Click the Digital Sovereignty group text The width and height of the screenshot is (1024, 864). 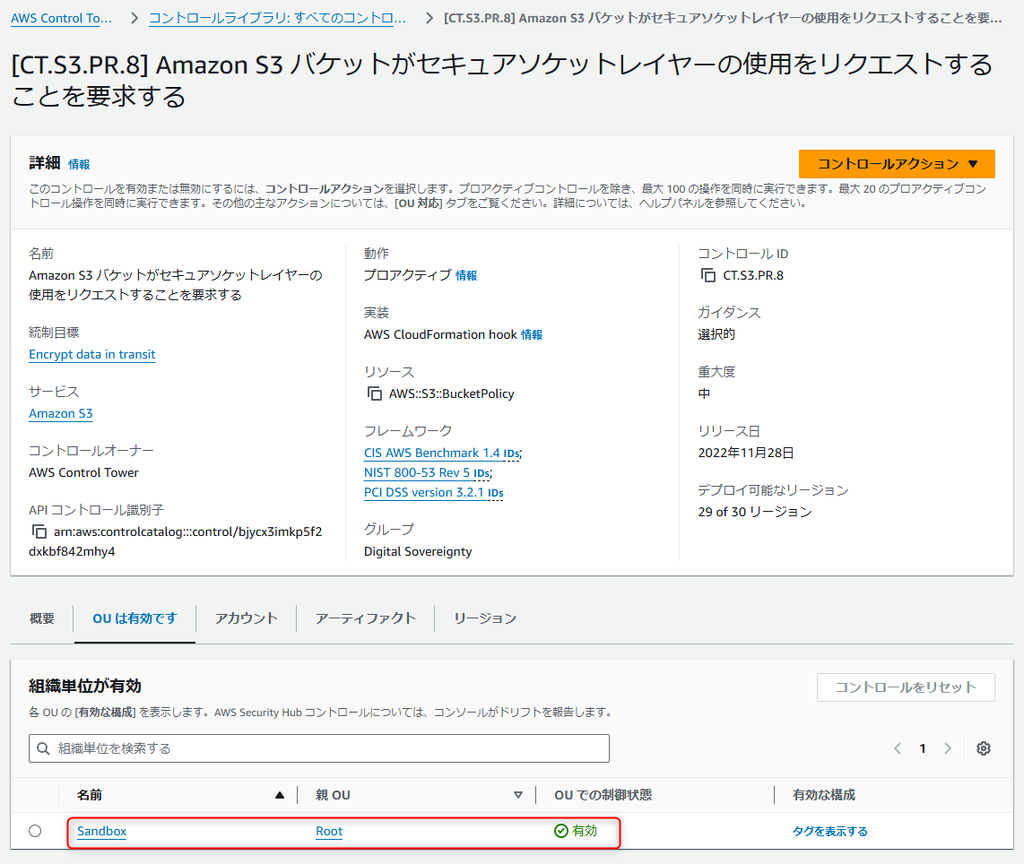418,551
